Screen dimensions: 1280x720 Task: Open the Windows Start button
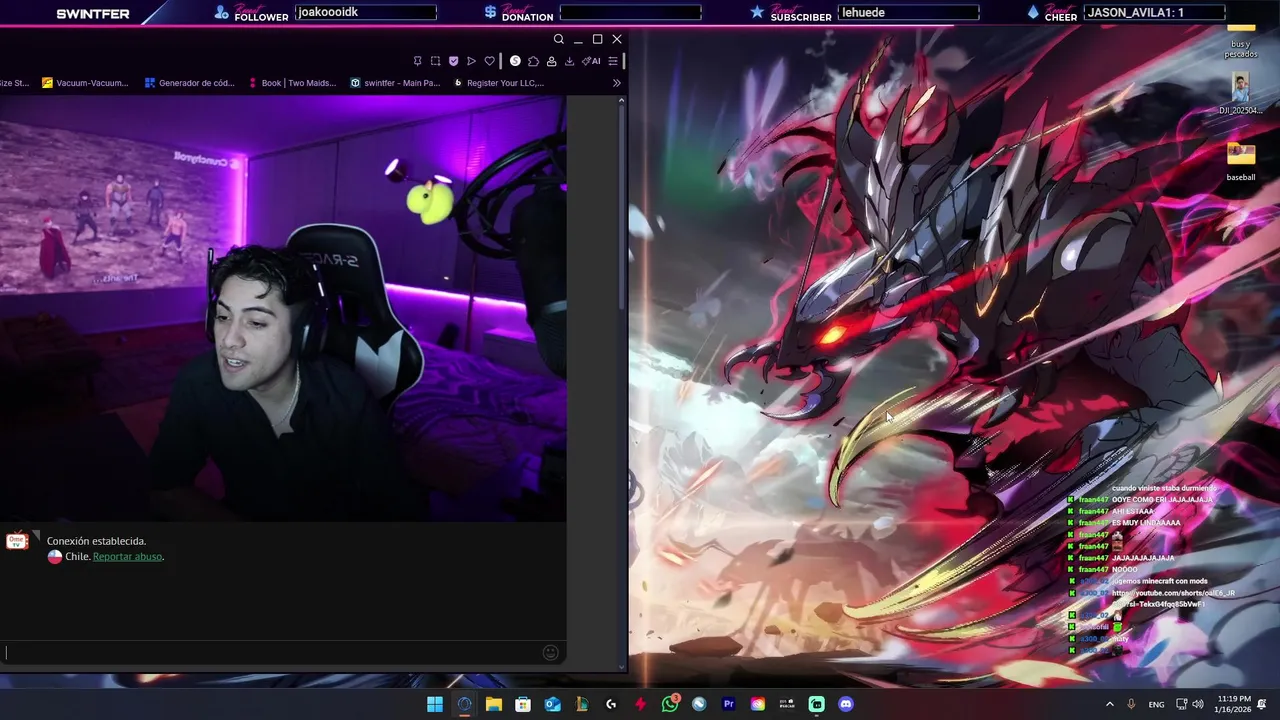(x=435, y=704)
